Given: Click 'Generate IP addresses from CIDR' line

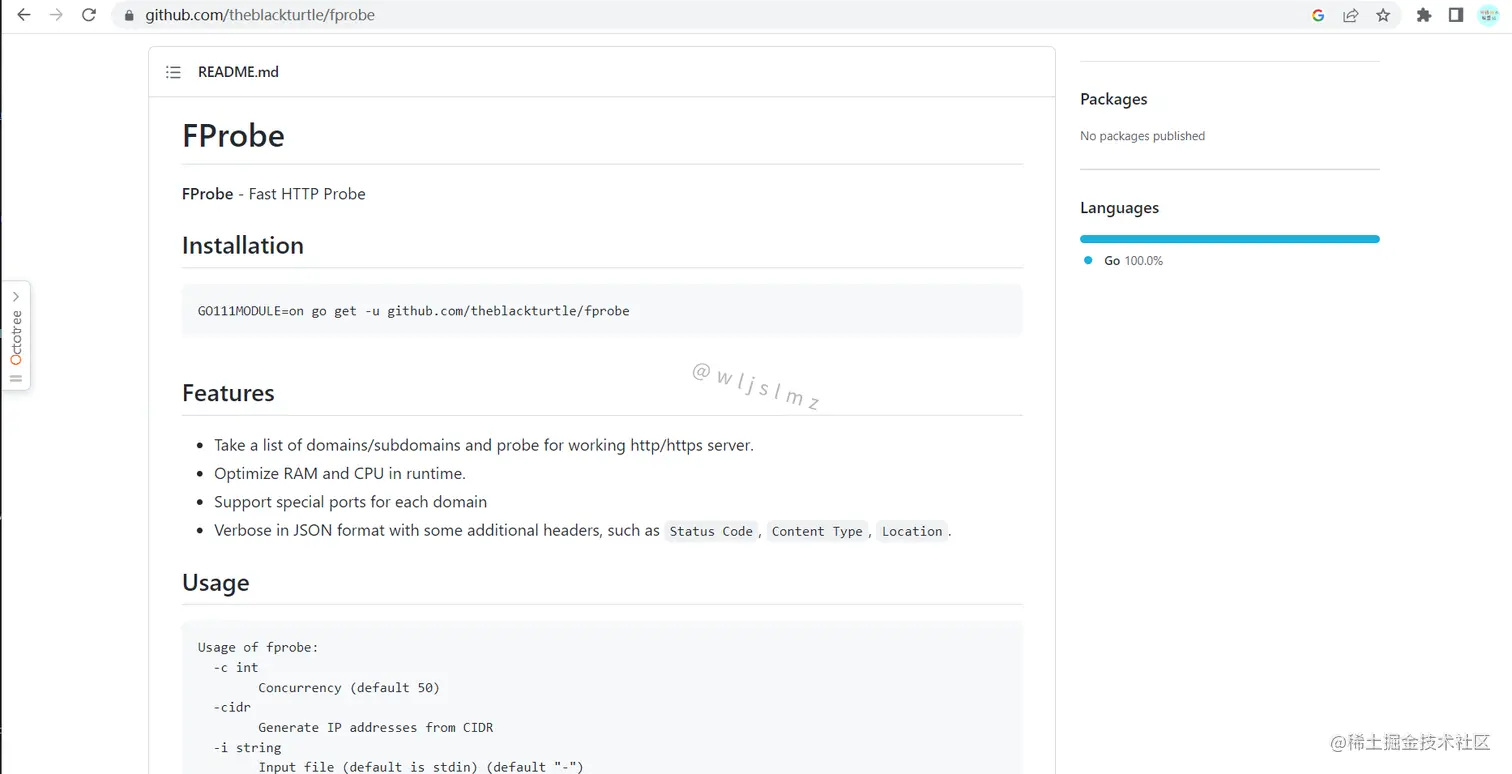Looking at the screenshot, I should tap(376, 727).
